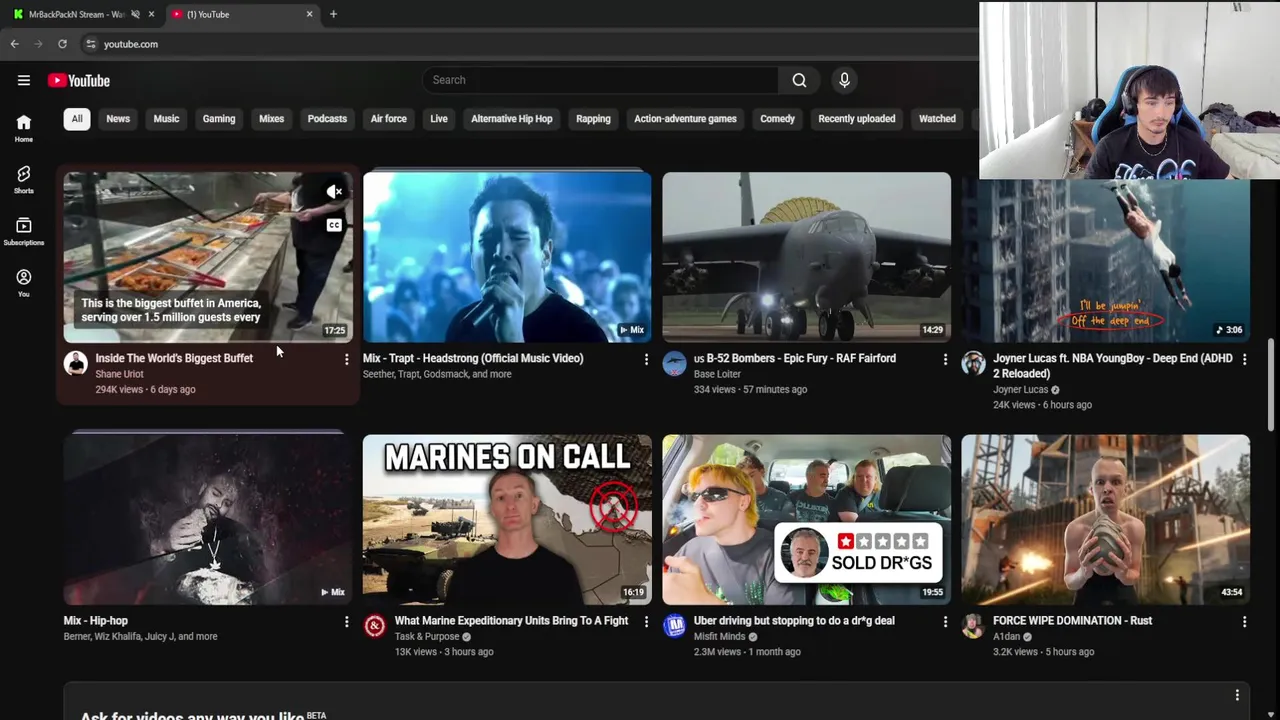Open options menu for Joyner Lucas Deep End
This screenshot has height=720, width=1280.
pos(1244,359)
